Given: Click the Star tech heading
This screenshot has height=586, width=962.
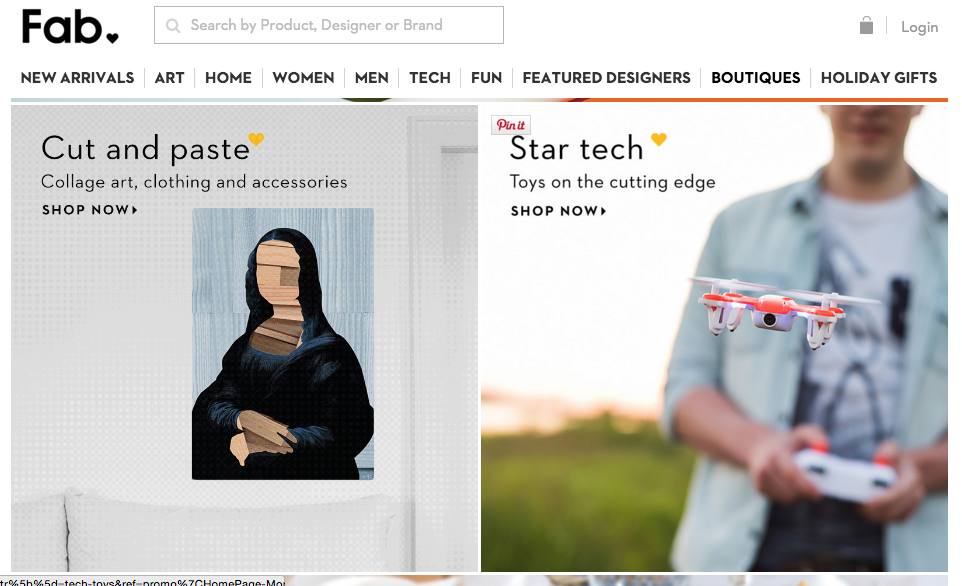Looking at the screenshot, I should 576,148.
